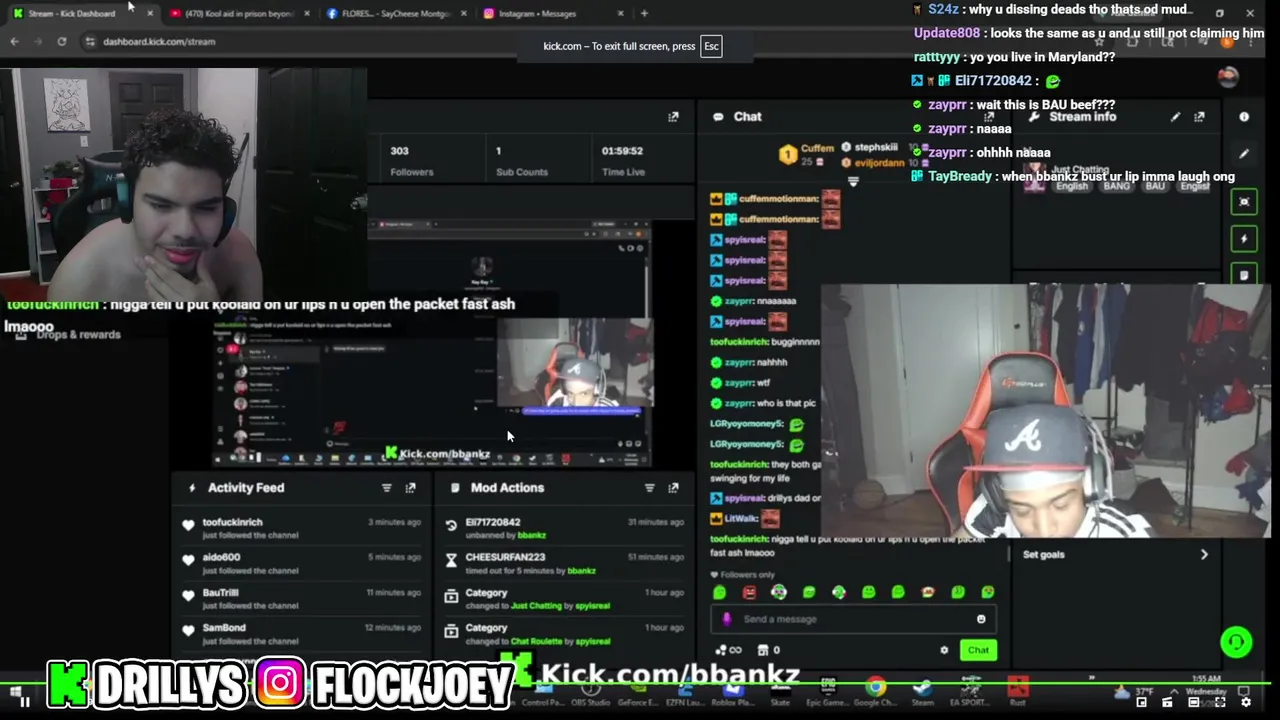Click the Followers only chat mode label
Image resolution: width=1280 pixels, height=720 pixels.
tap(747, 575)
